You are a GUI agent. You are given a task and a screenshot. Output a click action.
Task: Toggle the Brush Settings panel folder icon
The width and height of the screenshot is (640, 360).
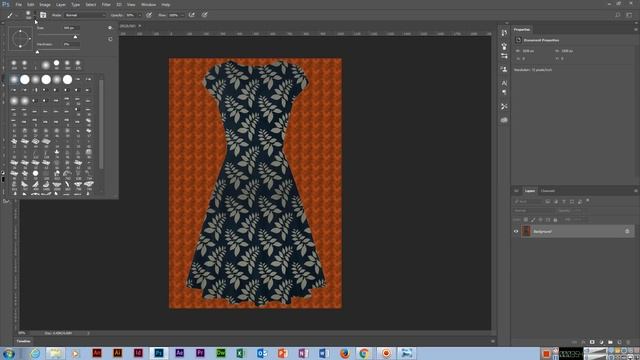tap(43, 15)
